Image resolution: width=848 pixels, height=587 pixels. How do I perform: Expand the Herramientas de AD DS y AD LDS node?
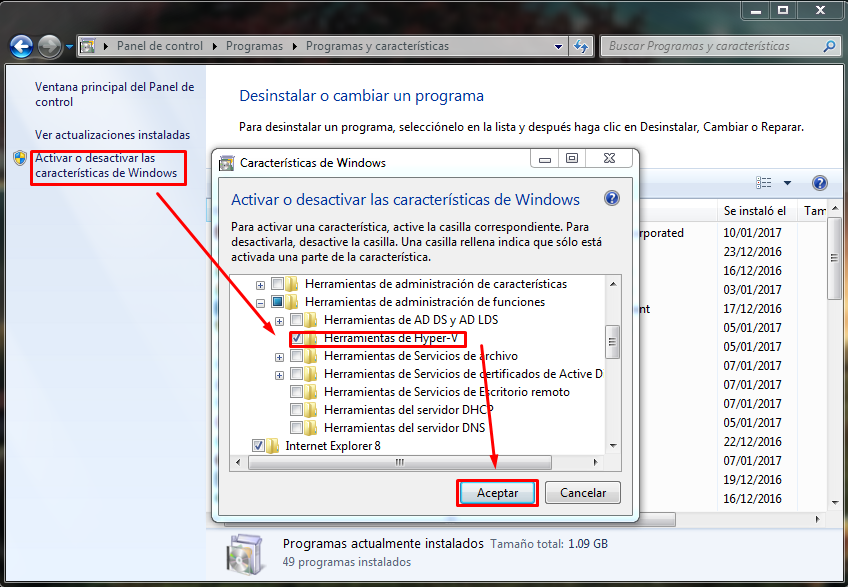tap(280, 321)
